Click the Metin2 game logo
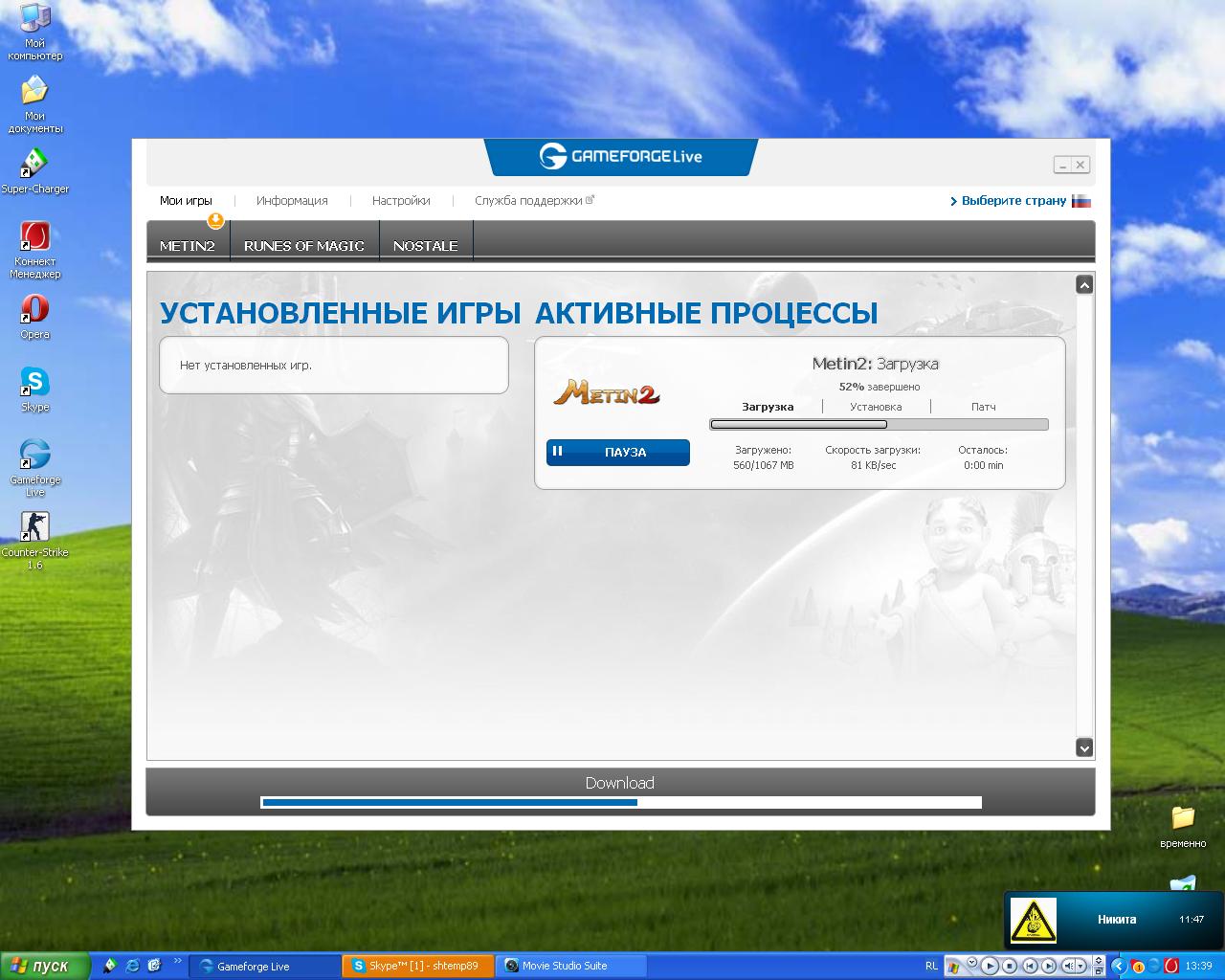This screenshot has height=980, width=1225. coord(607,392)
